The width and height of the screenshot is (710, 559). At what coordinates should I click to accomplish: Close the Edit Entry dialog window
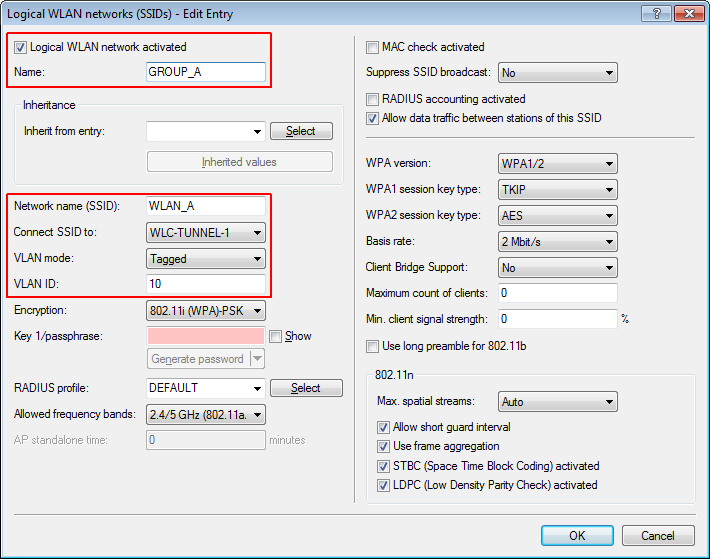(x=687, y=12)
